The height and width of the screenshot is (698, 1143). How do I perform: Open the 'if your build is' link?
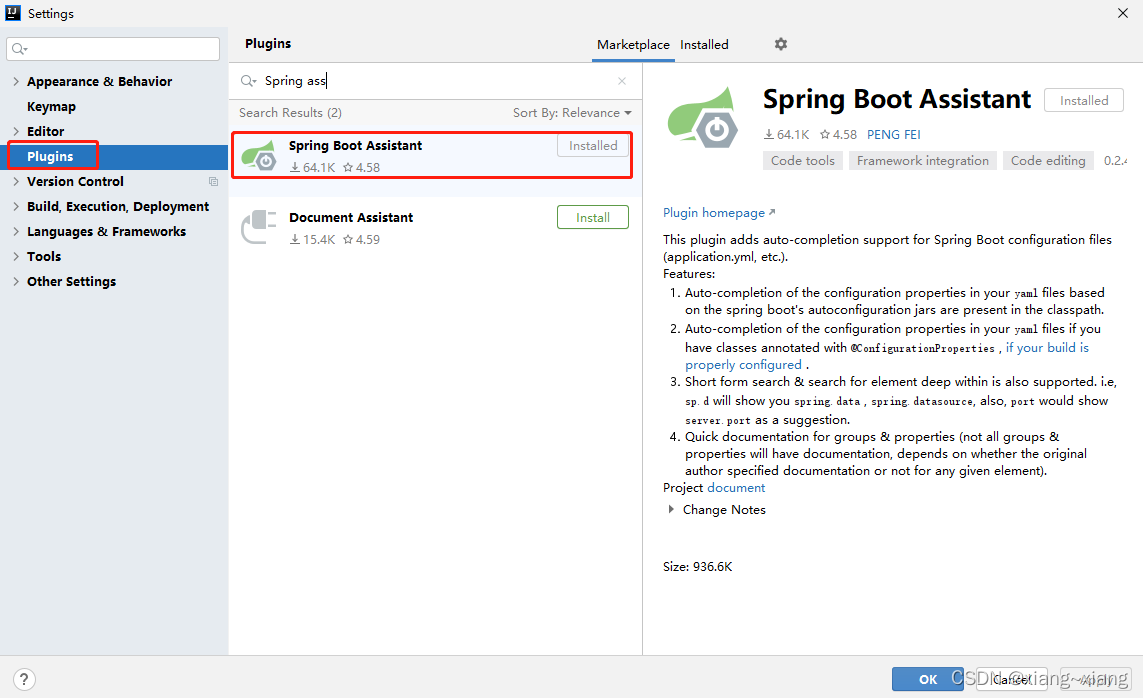click(1048, 348)
